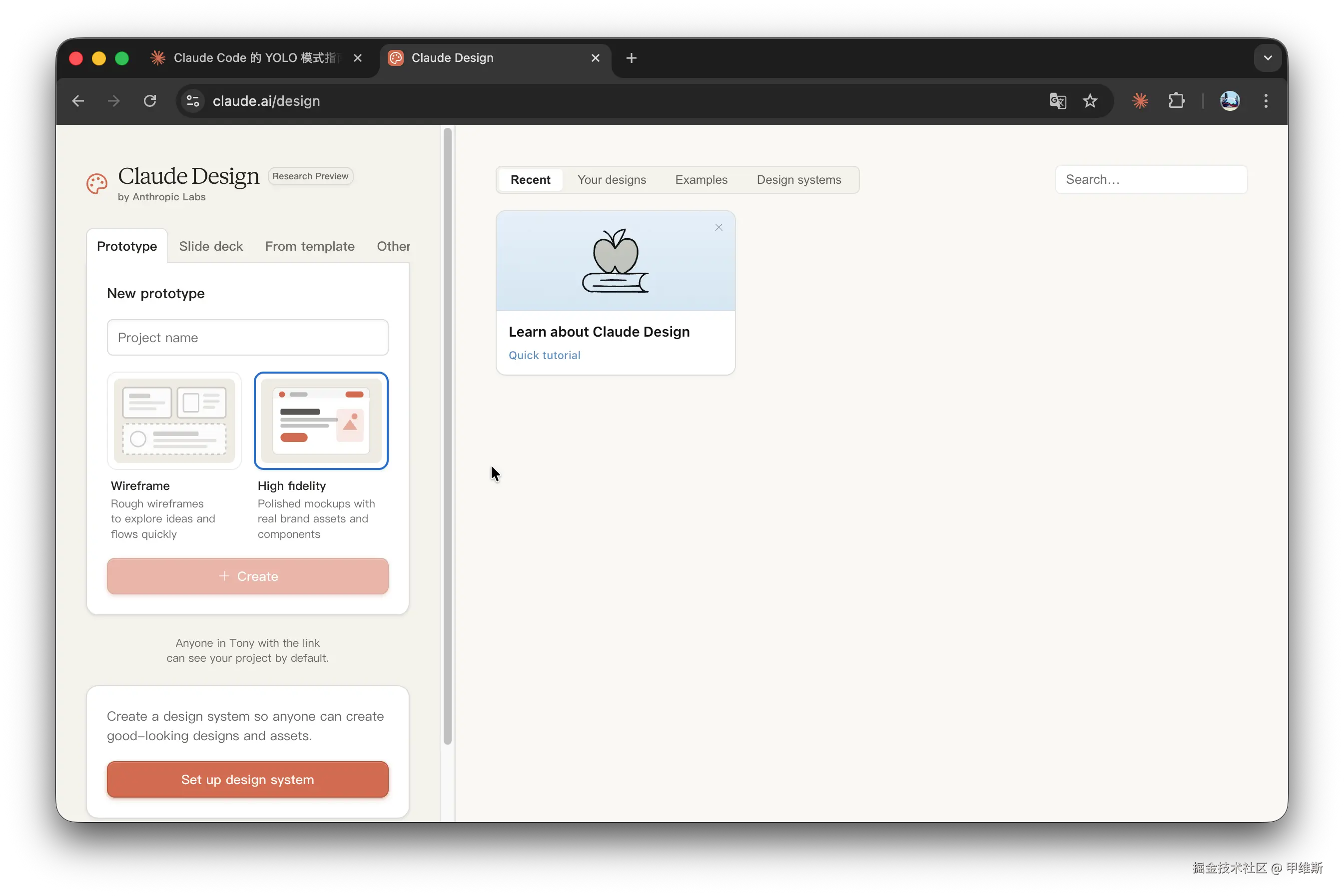The height and width of the screenshot is (896, 1344).
Task: Open the Extensions puzzle piece icon
Action: tap(1176, 101)
